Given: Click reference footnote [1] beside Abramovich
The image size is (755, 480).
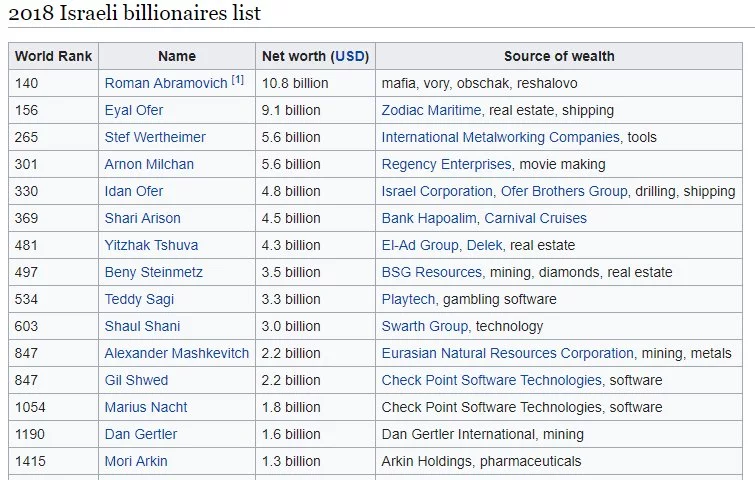Looking at the screenshot, I should 238,80.
